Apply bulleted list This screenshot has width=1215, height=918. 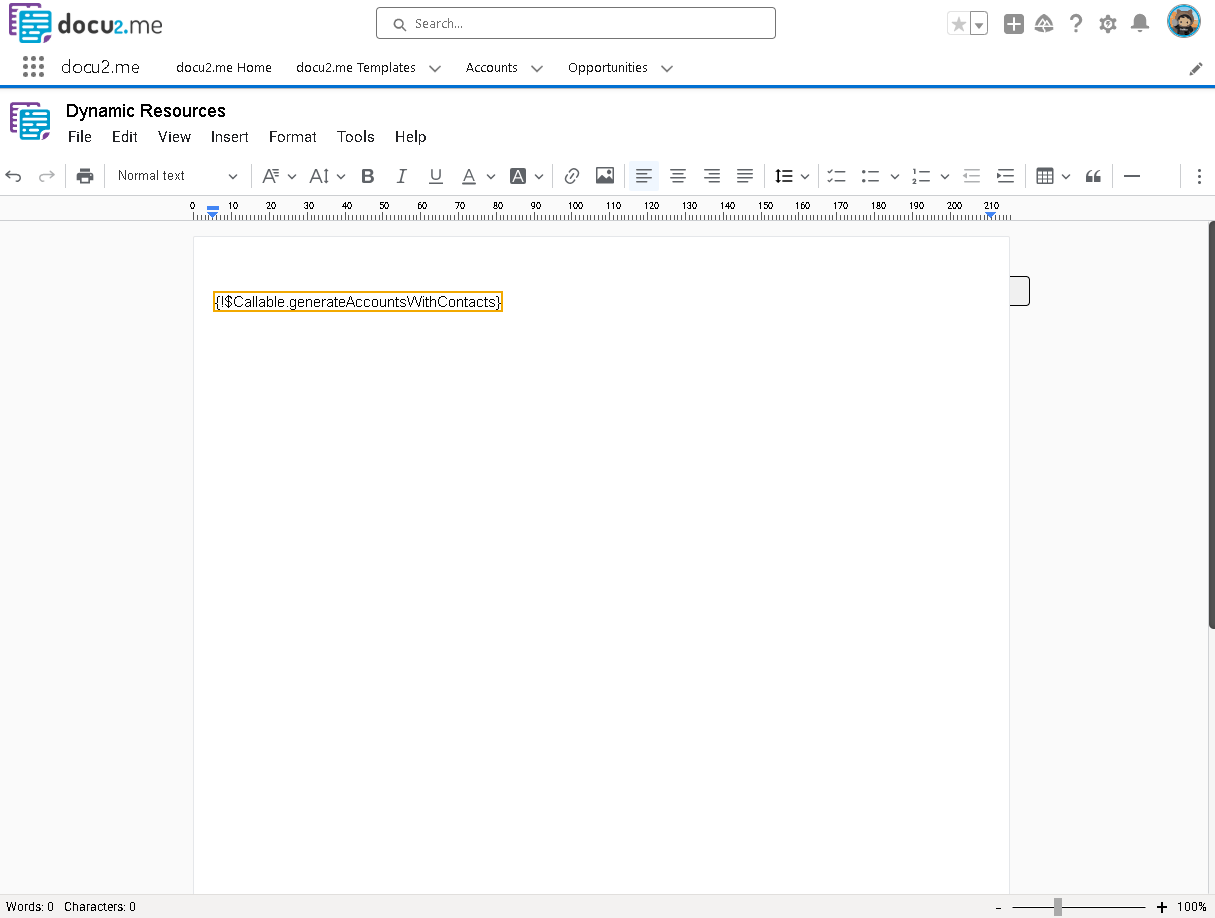click(x=871, y=176)
